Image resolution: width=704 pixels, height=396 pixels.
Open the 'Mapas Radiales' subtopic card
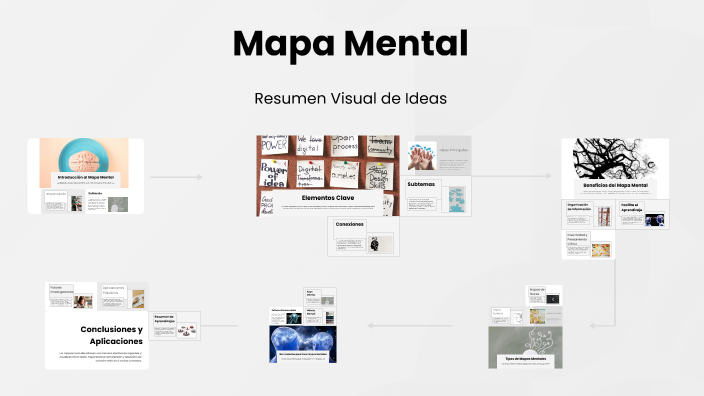coord(507,316)
